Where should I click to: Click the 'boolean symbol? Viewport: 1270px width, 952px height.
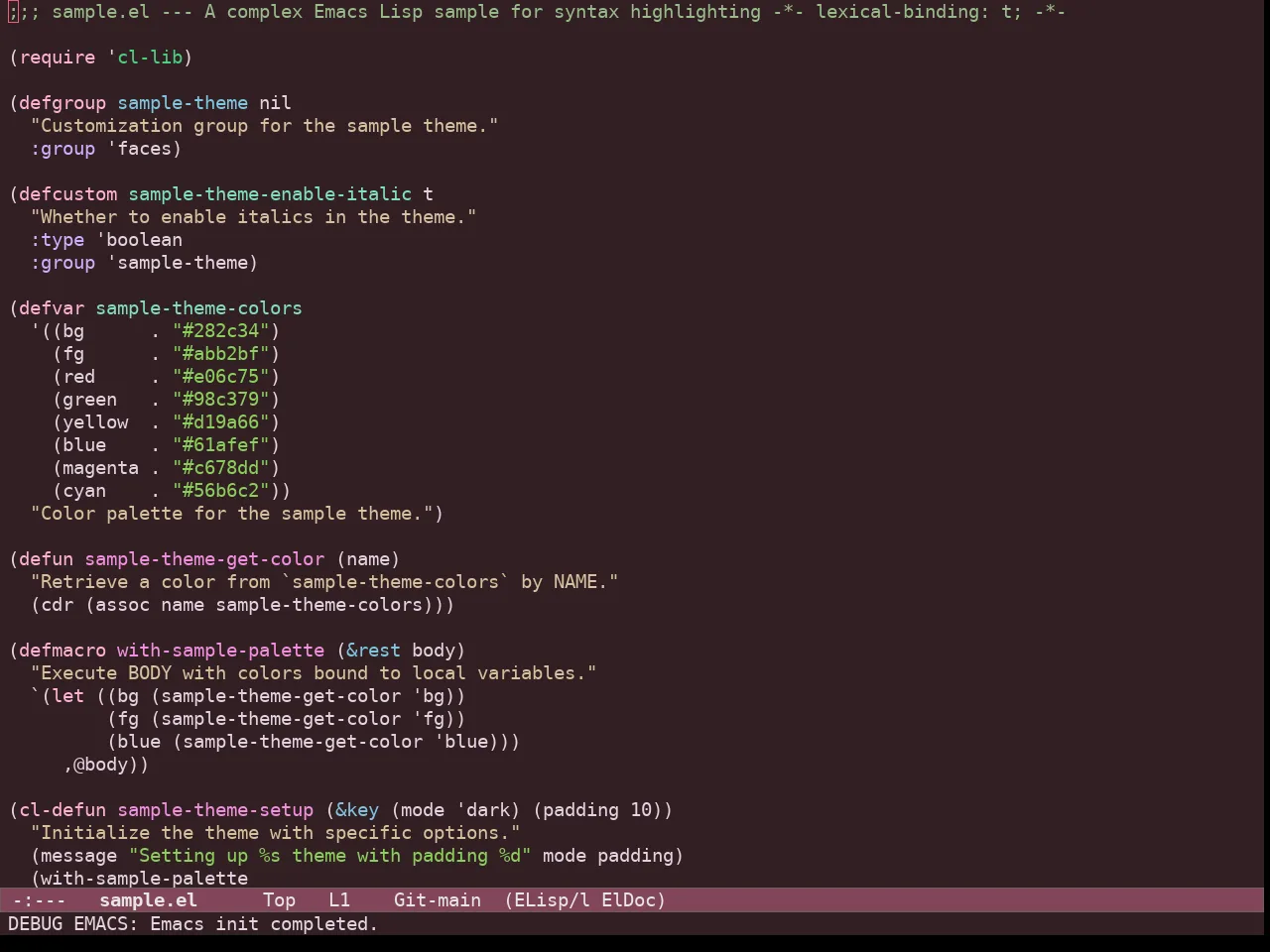pos(139,240)
